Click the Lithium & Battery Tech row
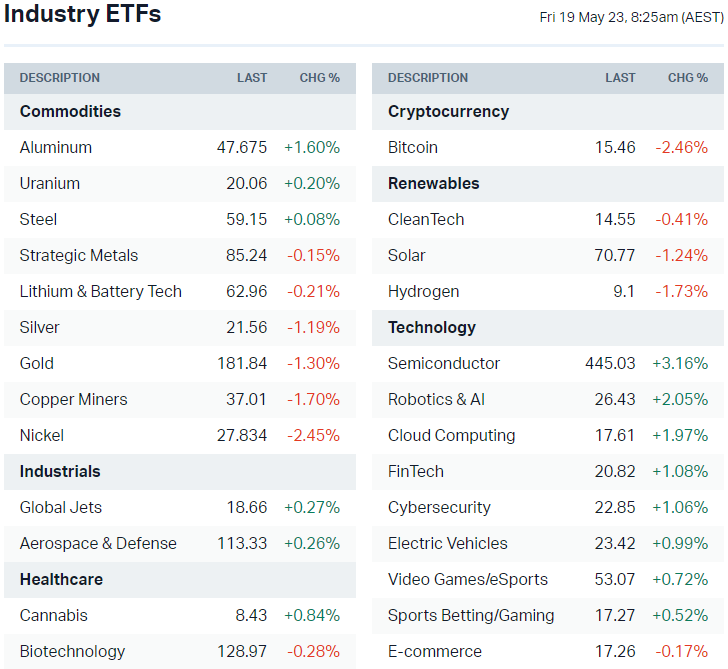This screenshot has height=669, width=728. point(101,291)
